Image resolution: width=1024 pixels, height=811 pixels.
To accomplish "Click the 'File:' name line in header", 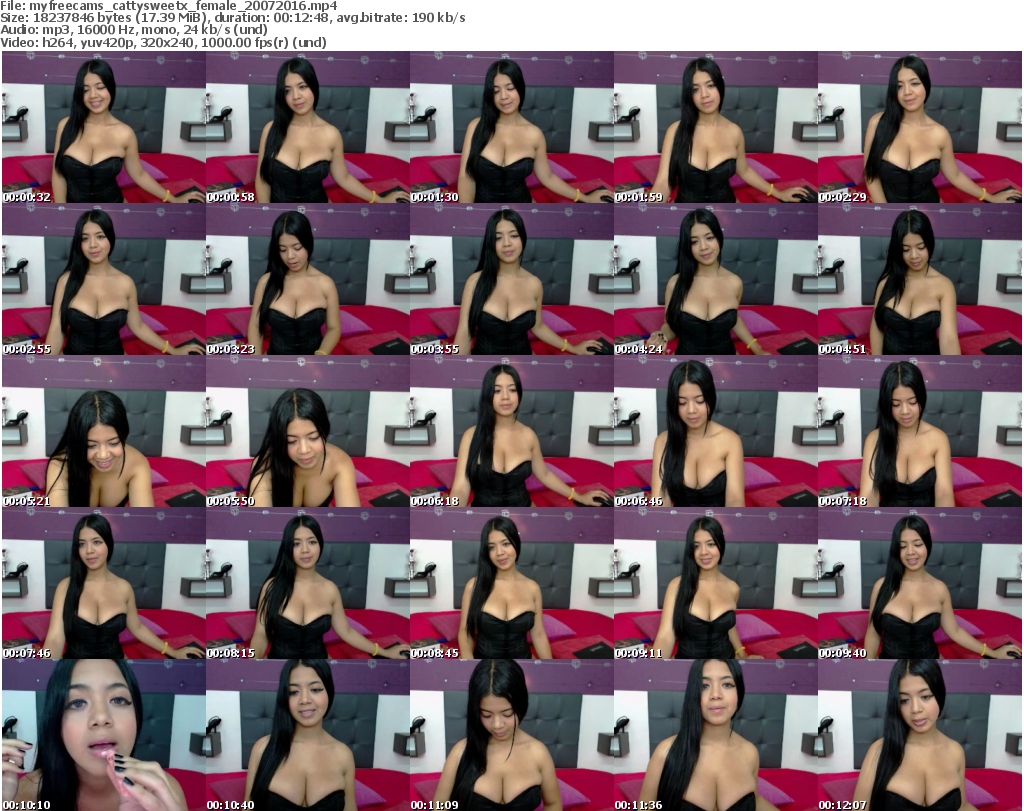I will point(168,6).
